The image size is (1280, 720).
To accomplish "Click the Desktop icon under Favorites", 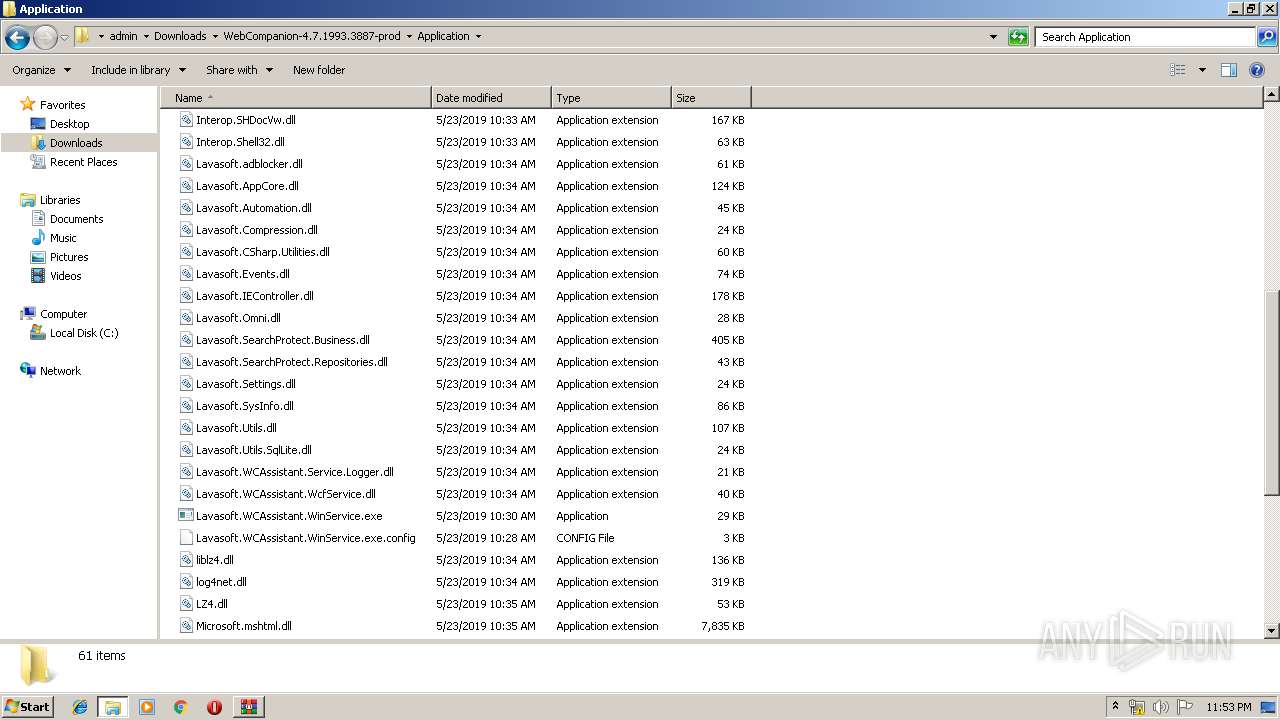I will pos(38,124).
